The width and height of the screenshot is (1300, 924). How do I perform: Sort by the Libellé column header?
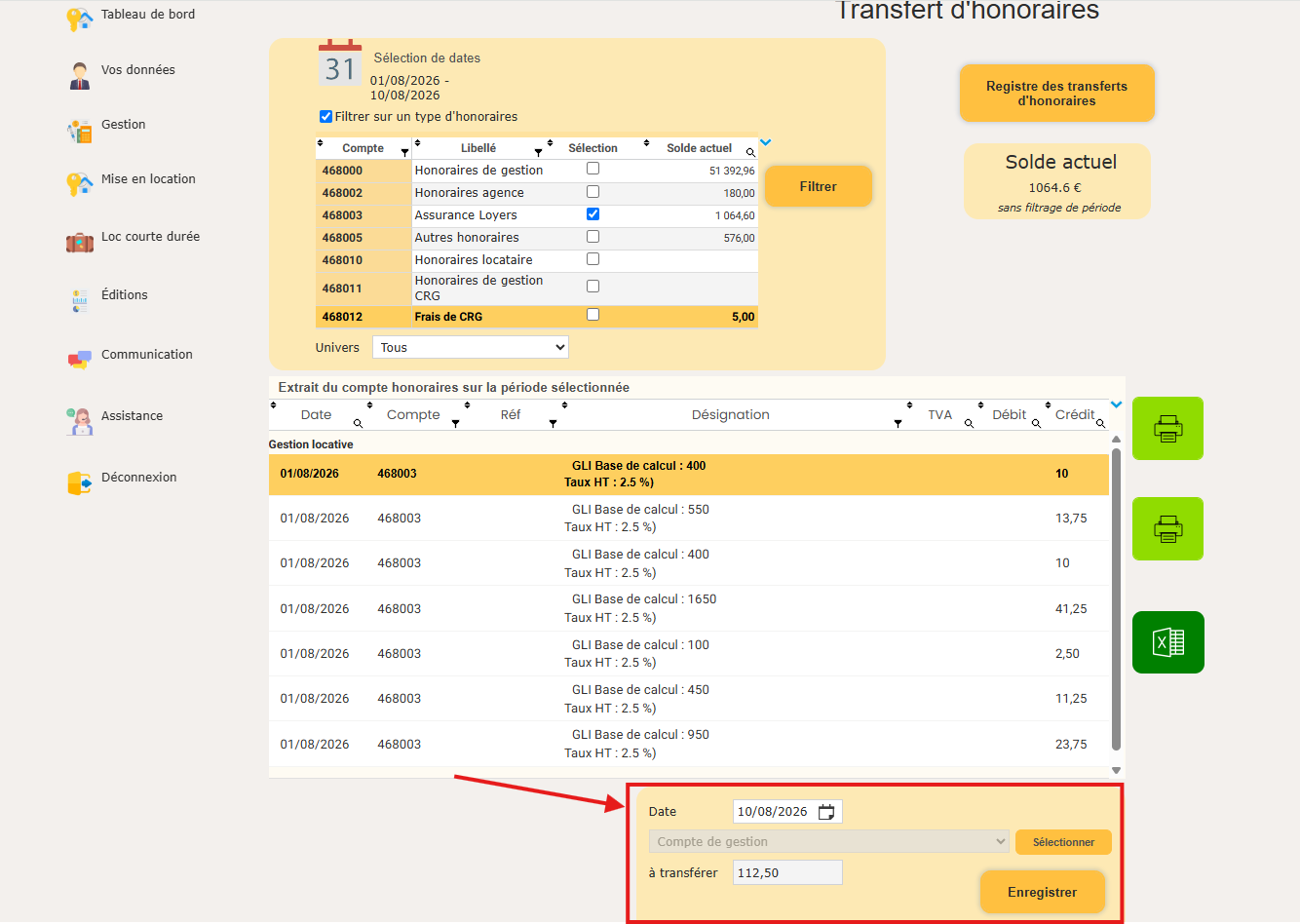478,148
